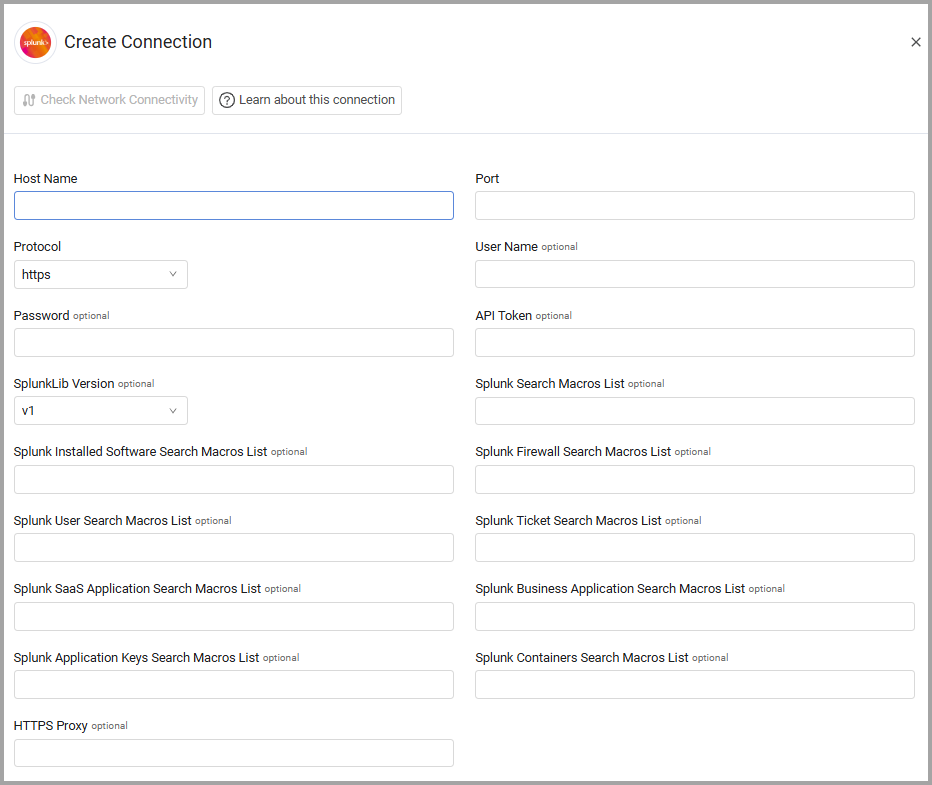Click Splunk User Search Macros List field
The image size is (932, 785).
[233, 548]
